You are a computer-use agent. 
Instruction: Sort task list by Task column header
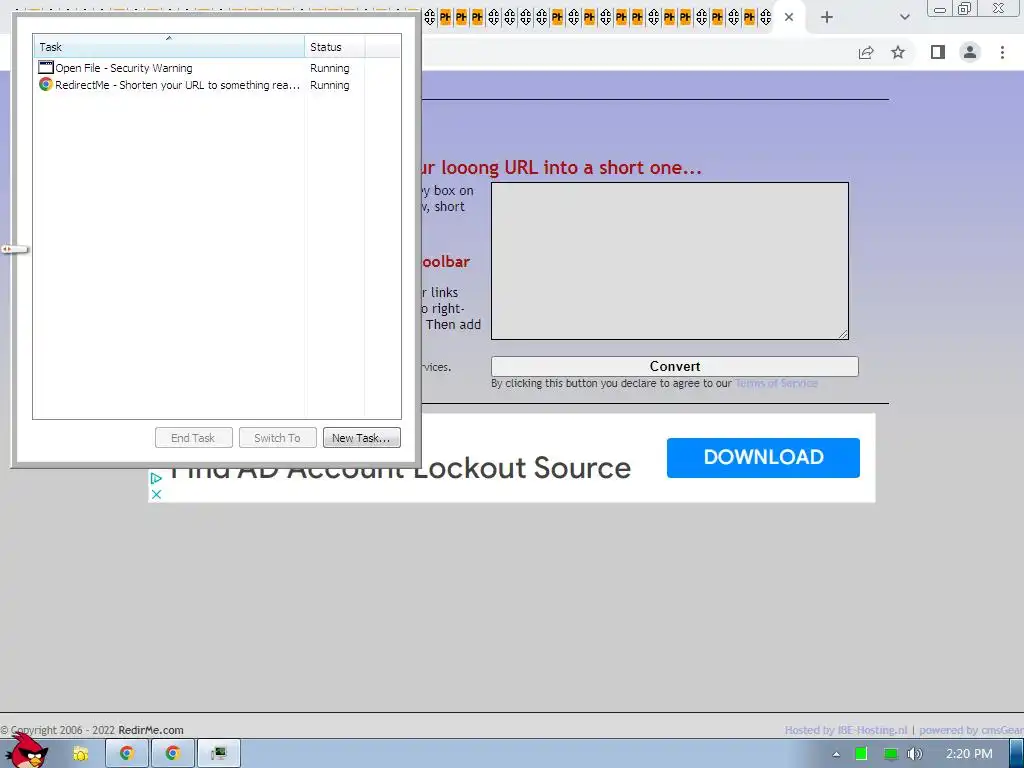tap(168, 47)
